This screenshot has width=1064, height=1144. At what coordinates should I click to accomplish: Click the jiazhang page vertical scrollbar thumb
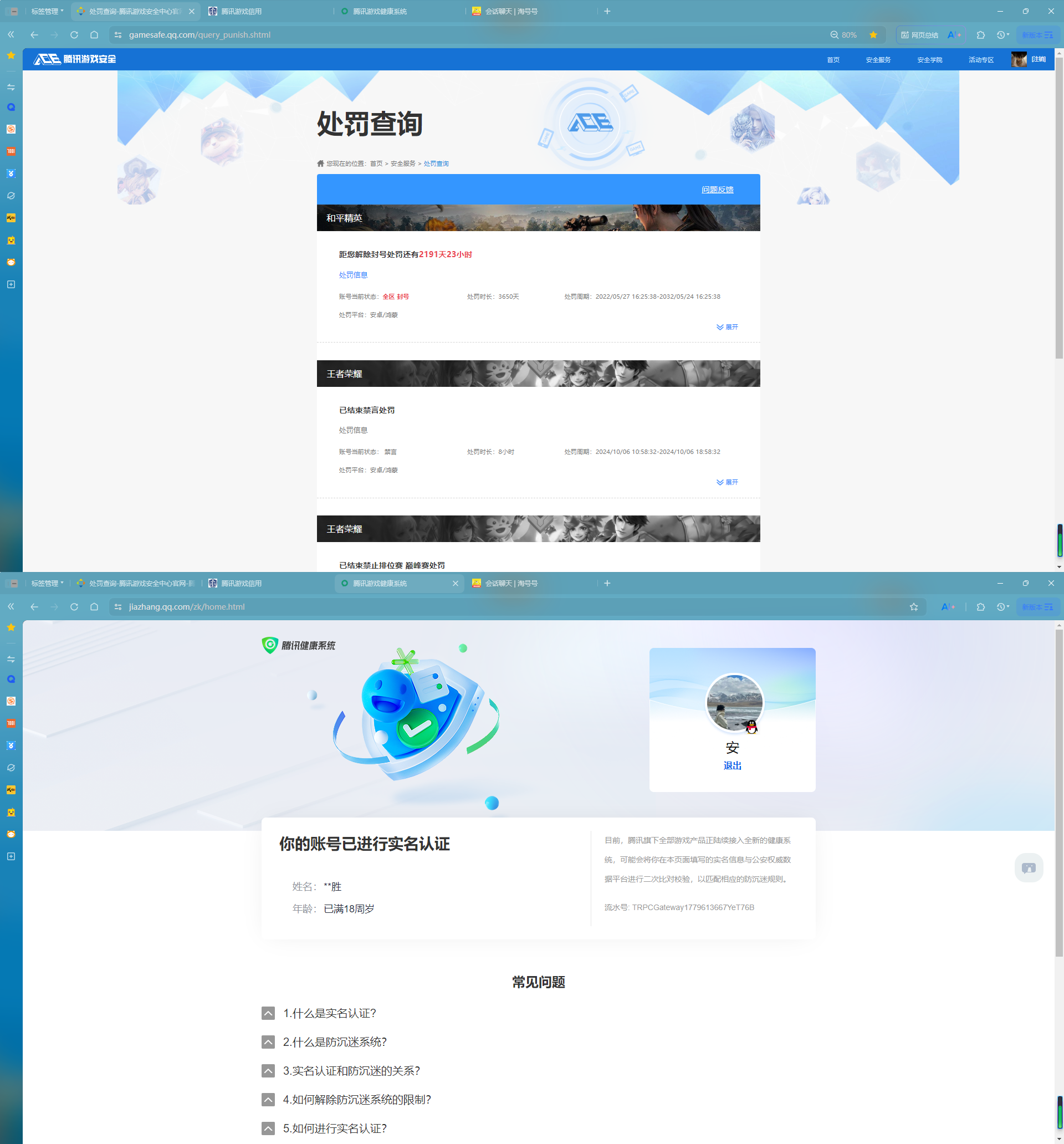point(1059,794)
